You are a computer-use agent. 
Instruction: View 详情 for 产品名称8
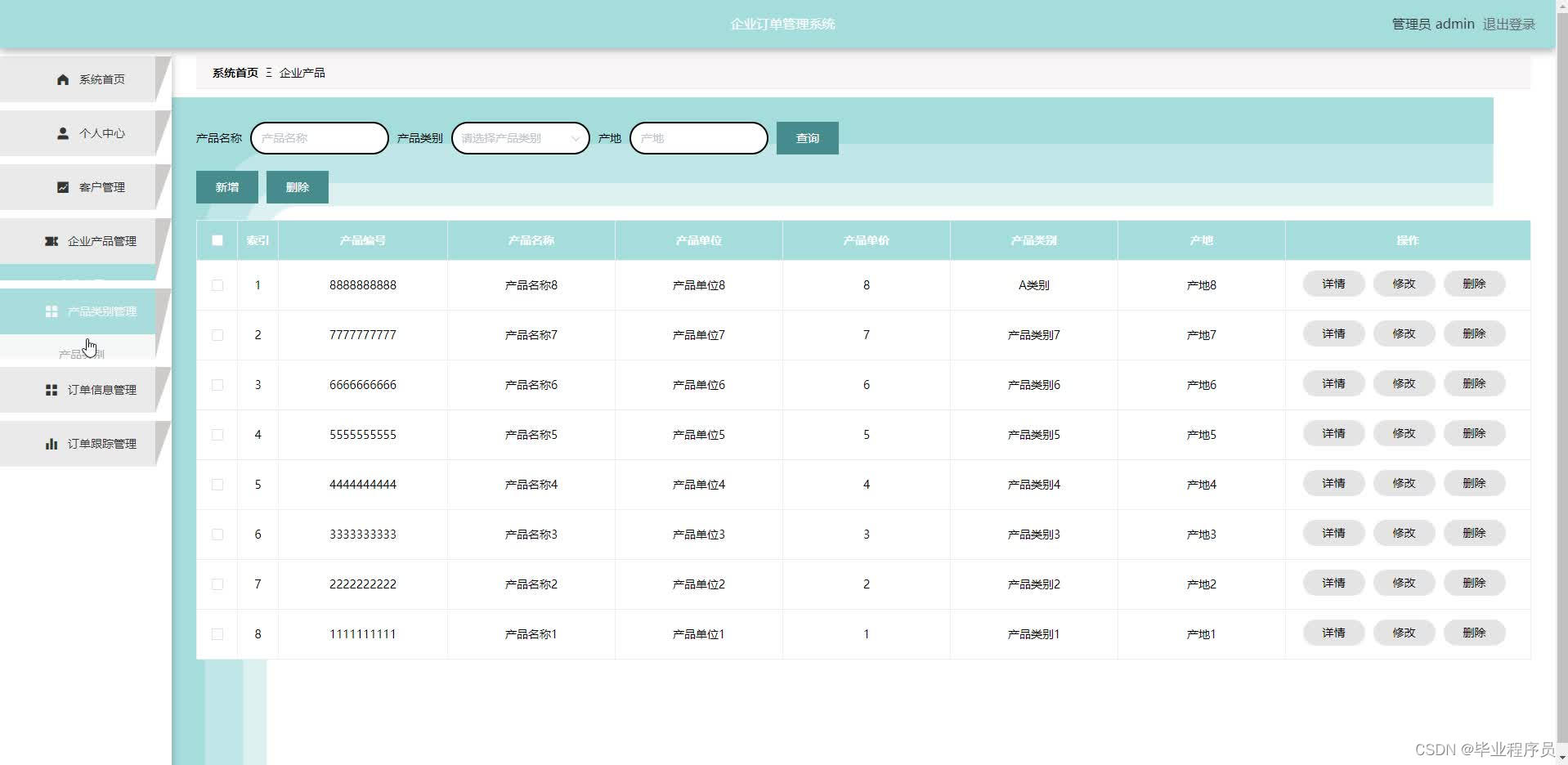pyautogui.click(x=1333, y=284)
